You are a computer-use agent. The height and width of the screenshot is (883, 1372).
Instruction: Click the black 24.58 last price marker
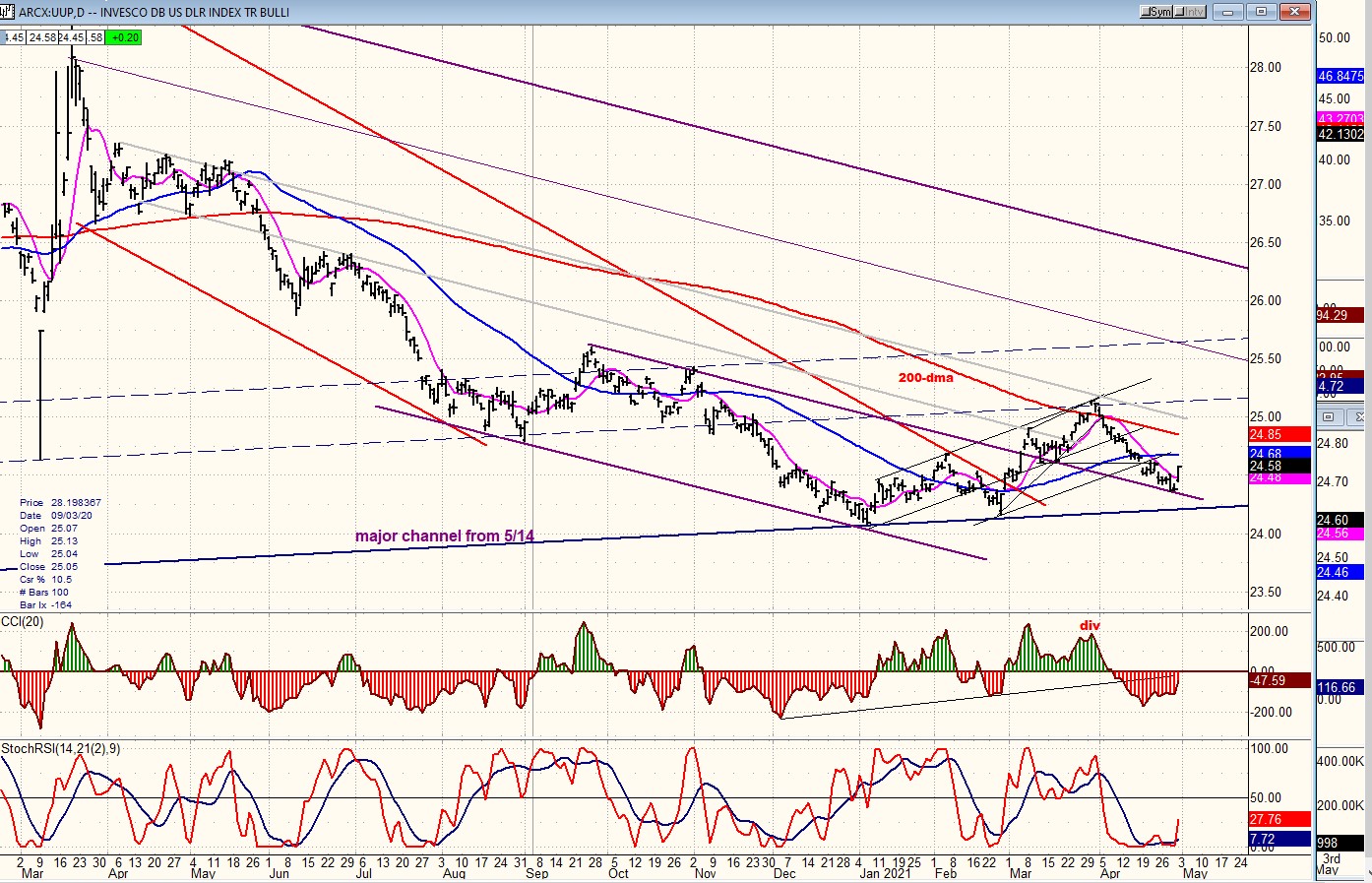tap(1279, 466)
